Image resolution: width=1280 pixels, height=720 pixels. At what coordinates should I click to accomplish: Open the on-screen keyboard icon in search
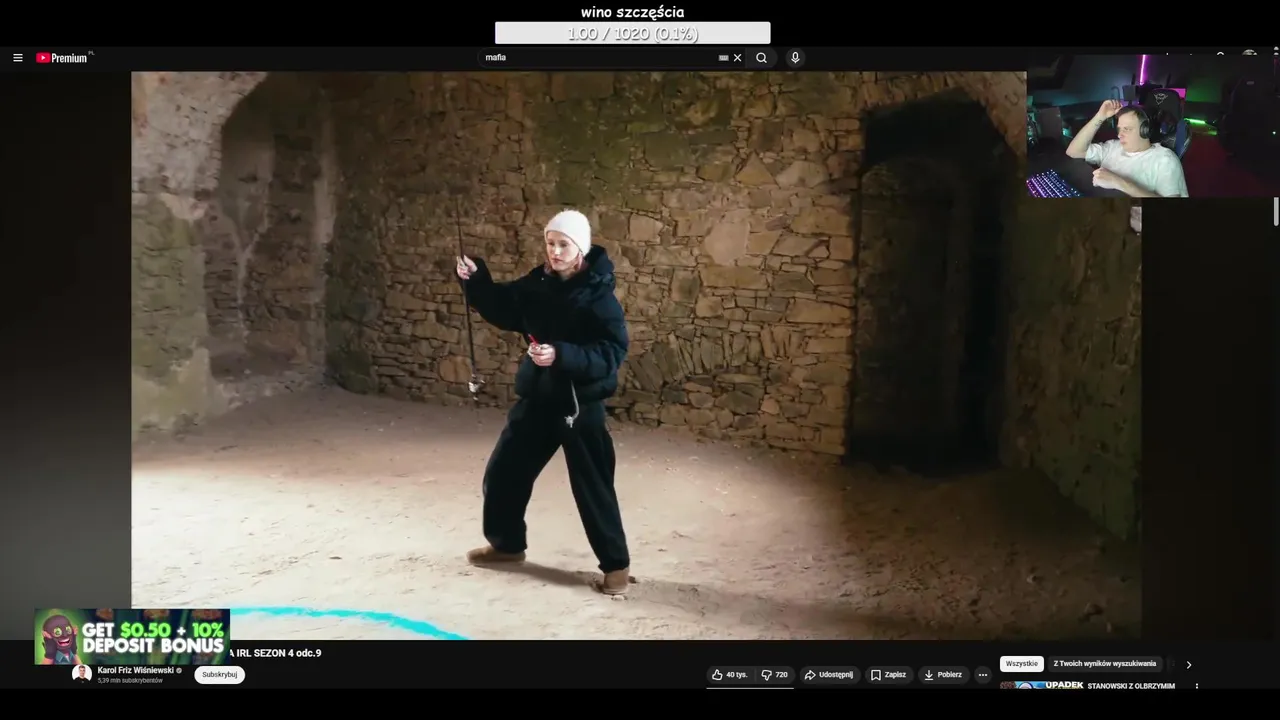coord(724,58)
